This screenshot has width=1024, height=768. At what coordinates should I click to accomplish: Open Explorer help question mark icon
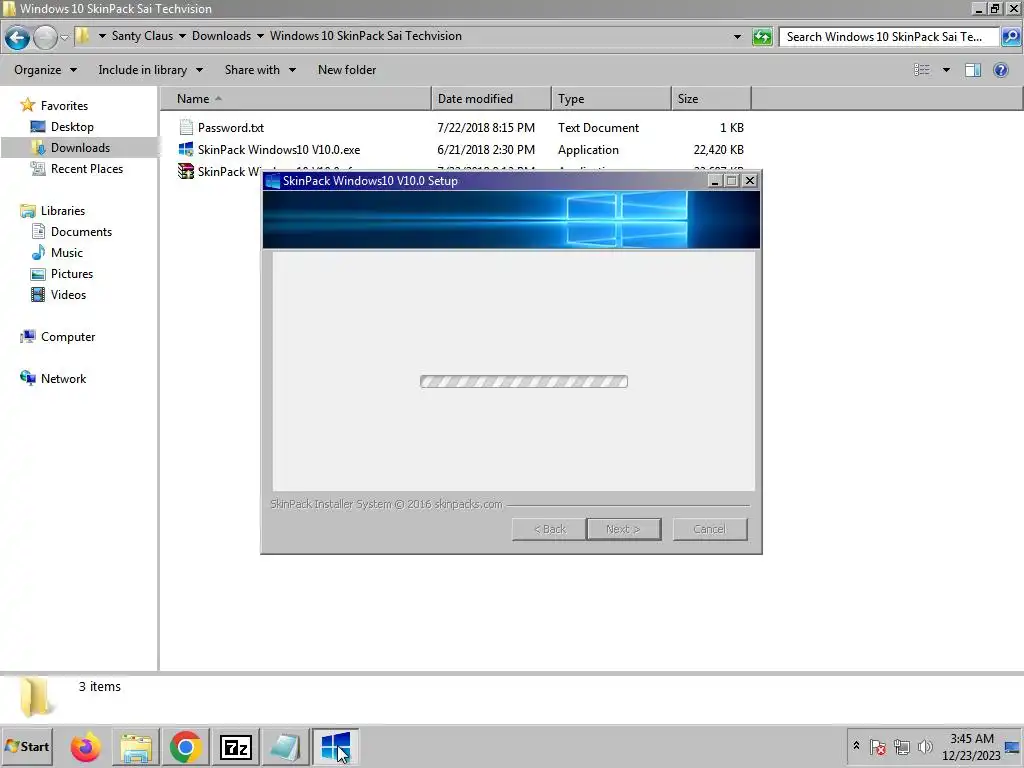[x=1000, y=70]
